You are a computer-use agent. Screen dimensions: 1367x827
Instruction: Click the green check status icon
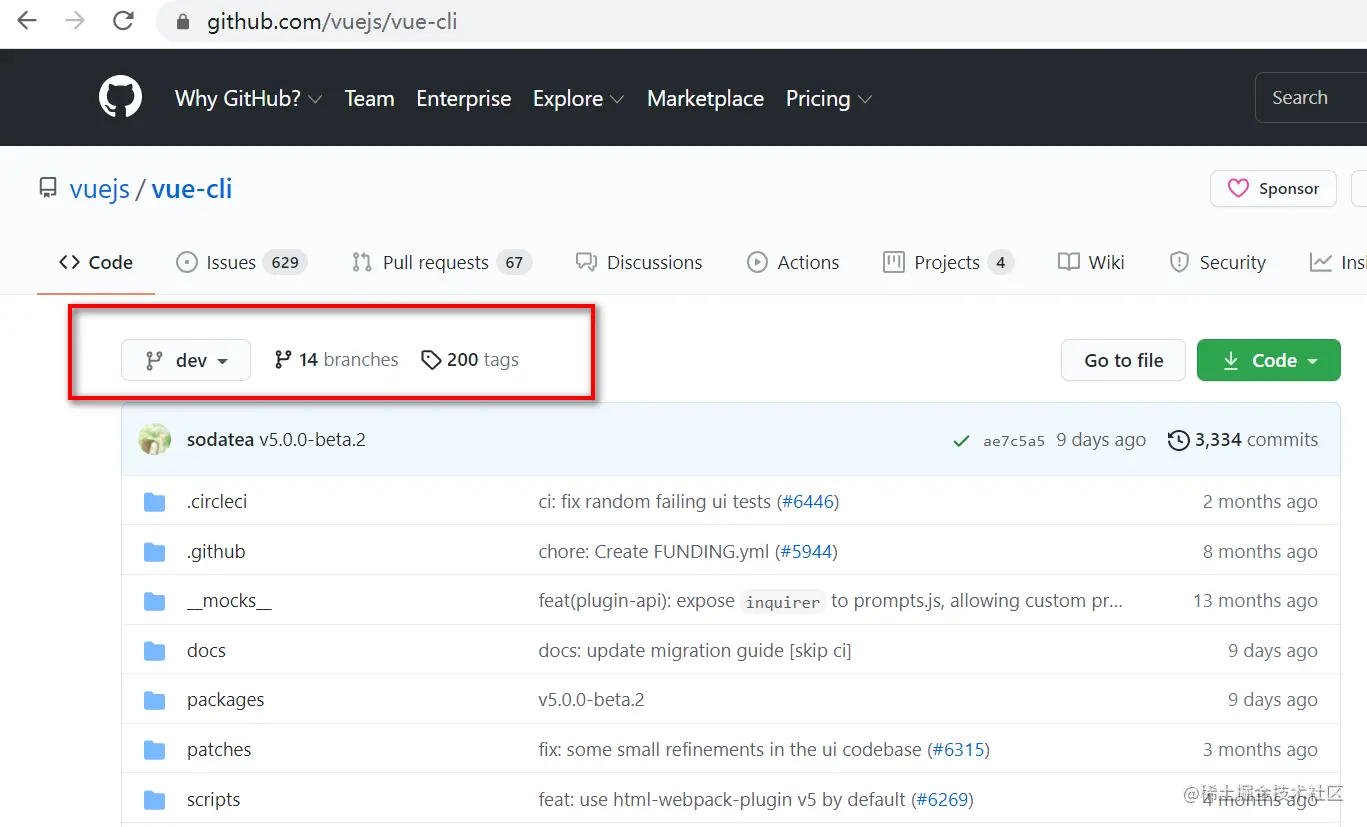(x=961, y=440)
